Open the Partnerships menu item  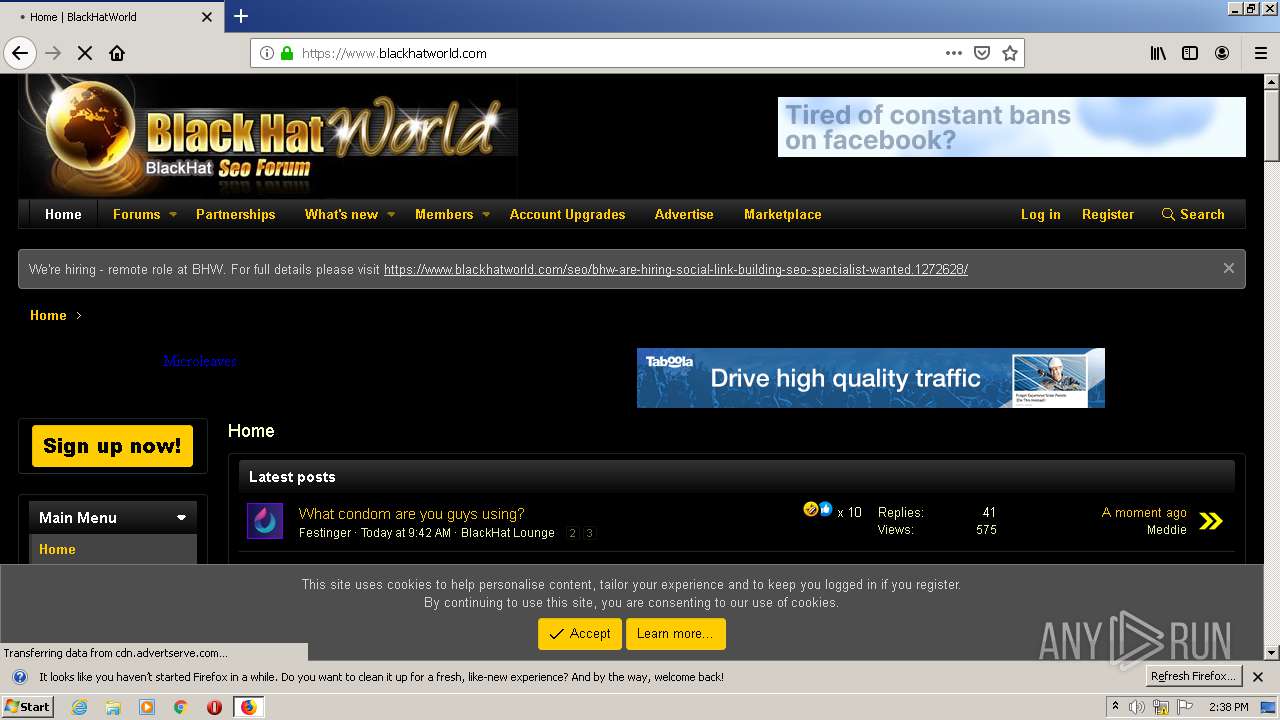pyautogui.click(x=235, y=214)
